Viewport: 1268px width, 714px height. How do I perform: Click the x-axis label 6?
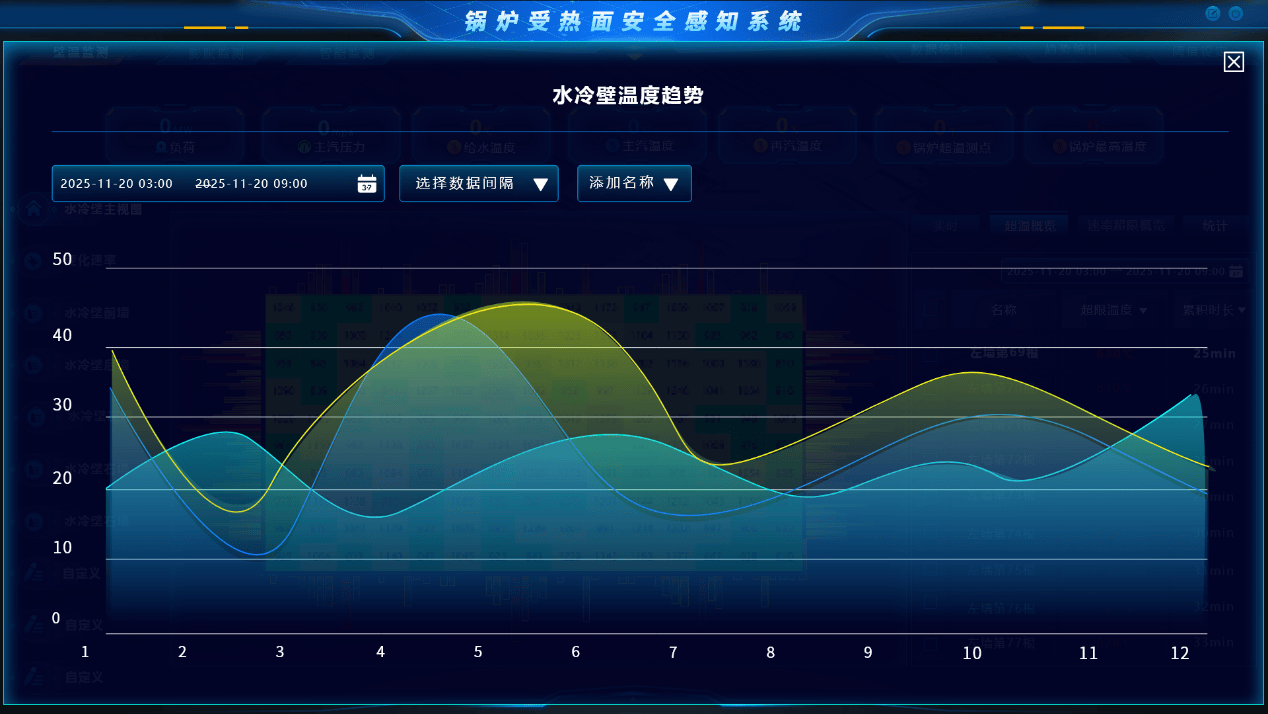coord(576,652)
